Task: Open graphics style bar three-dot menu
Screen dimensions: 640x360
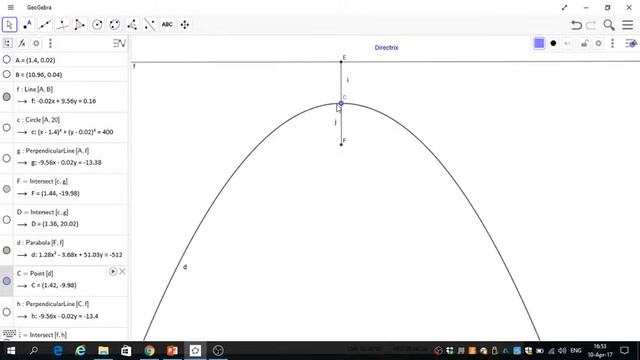Action: point(612,43)
